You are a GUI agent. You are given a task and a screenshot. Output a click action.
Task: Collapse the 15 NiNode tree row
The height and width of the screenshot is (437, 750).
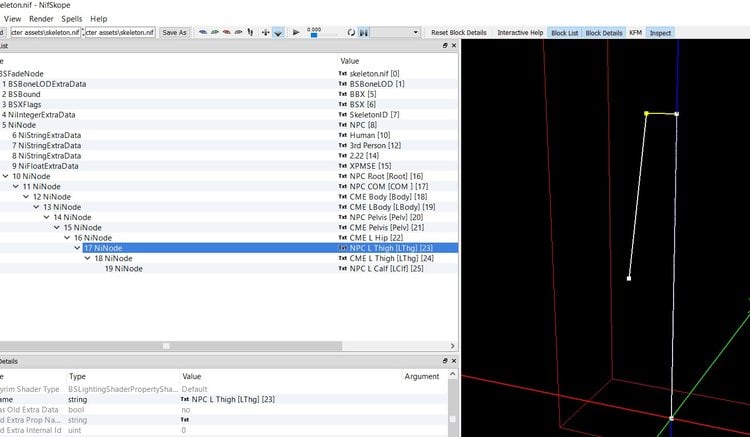coord(56,228)
